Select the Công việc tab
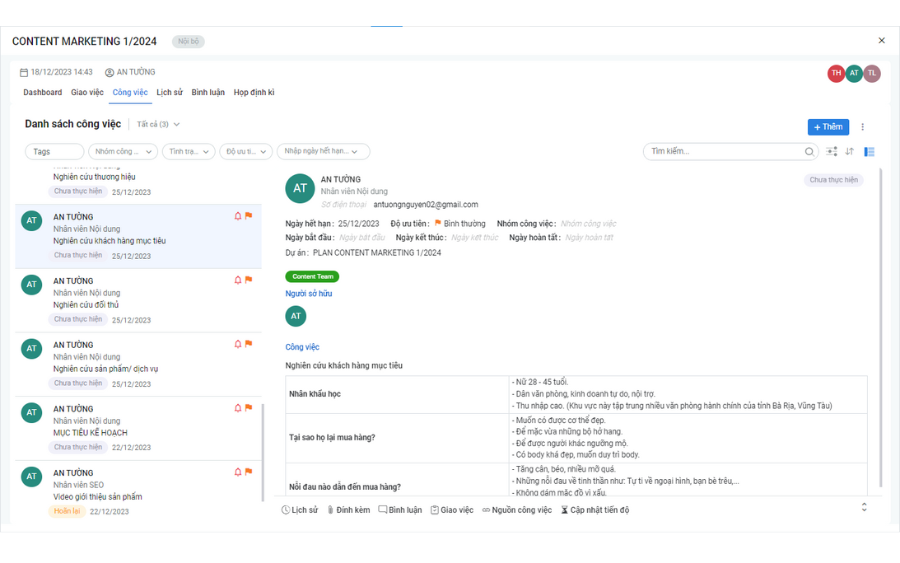 click(130, 92)
